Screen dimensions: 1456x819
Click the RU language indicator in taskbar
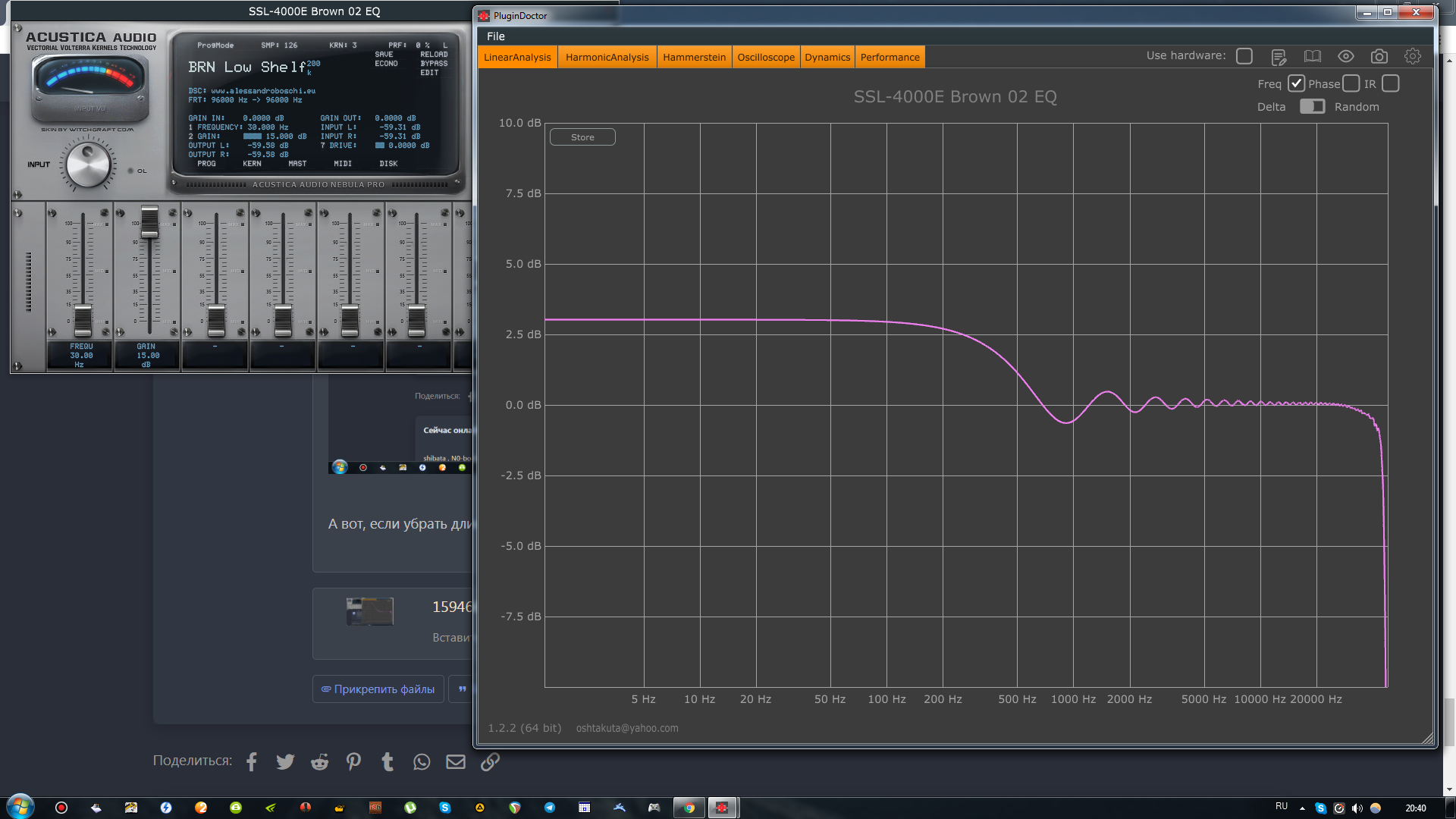pyautogui.click(x=1282, y=806)
